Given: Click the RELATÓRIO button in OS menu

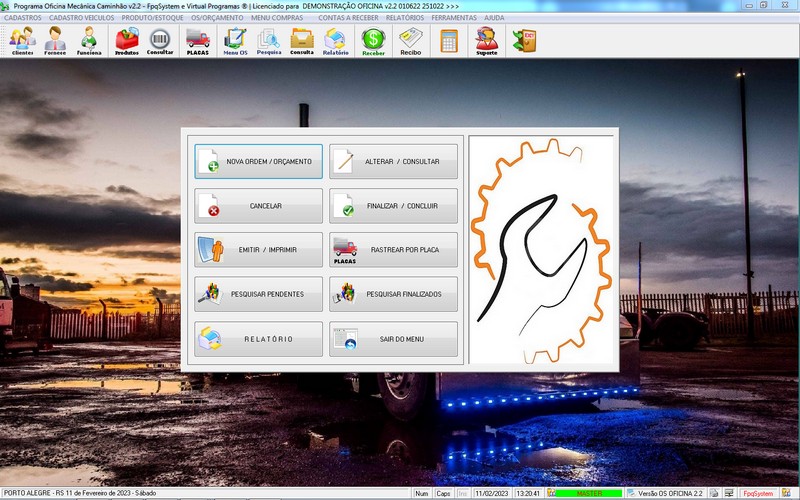Looking at the screenshot, I should pyautogui.click(x=258, y=339).
